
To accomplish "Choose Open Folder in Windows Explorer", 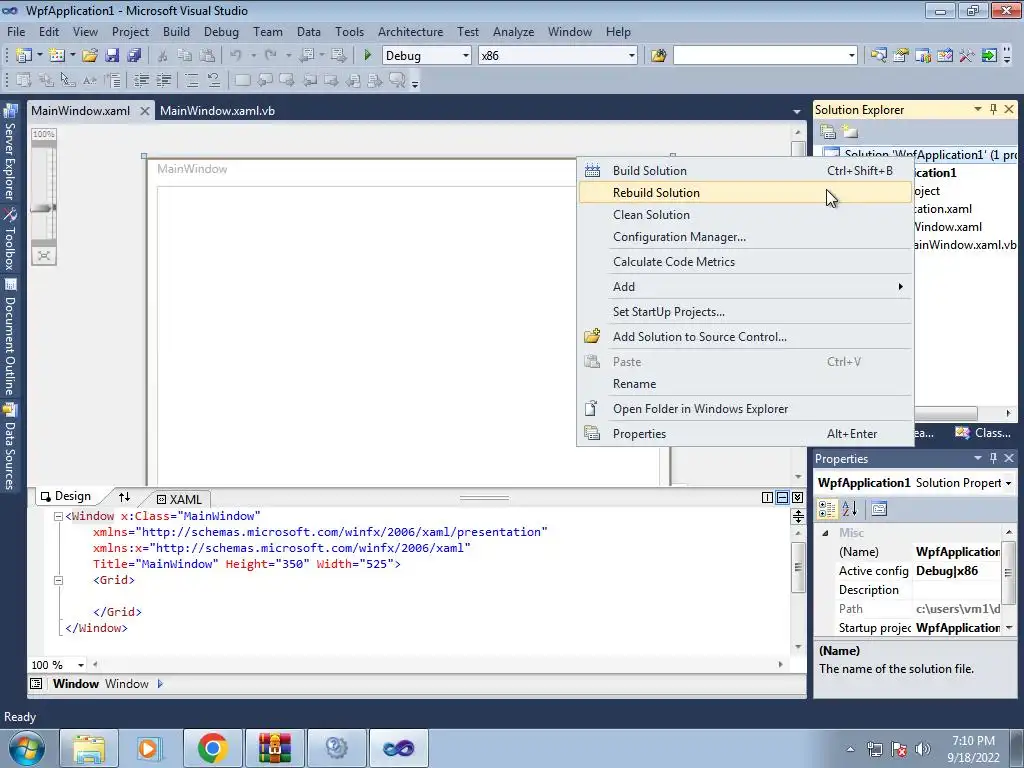I will [744, 409].
